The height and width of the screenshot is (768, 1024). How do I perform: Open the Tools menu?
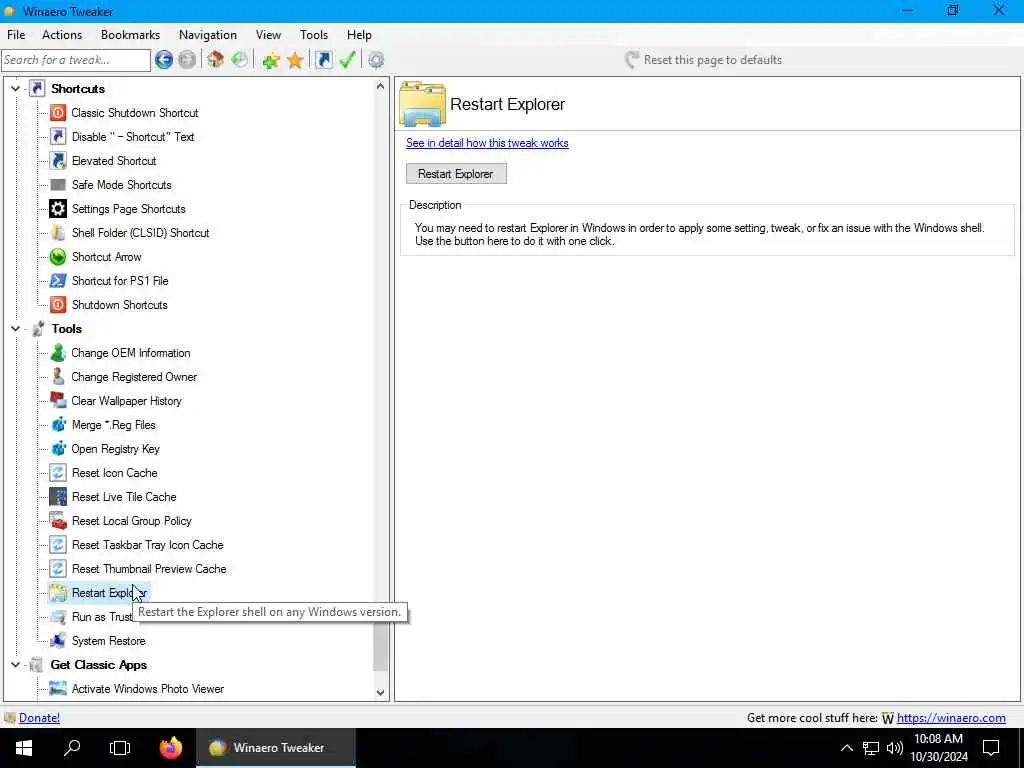click(x=314, y=35)
